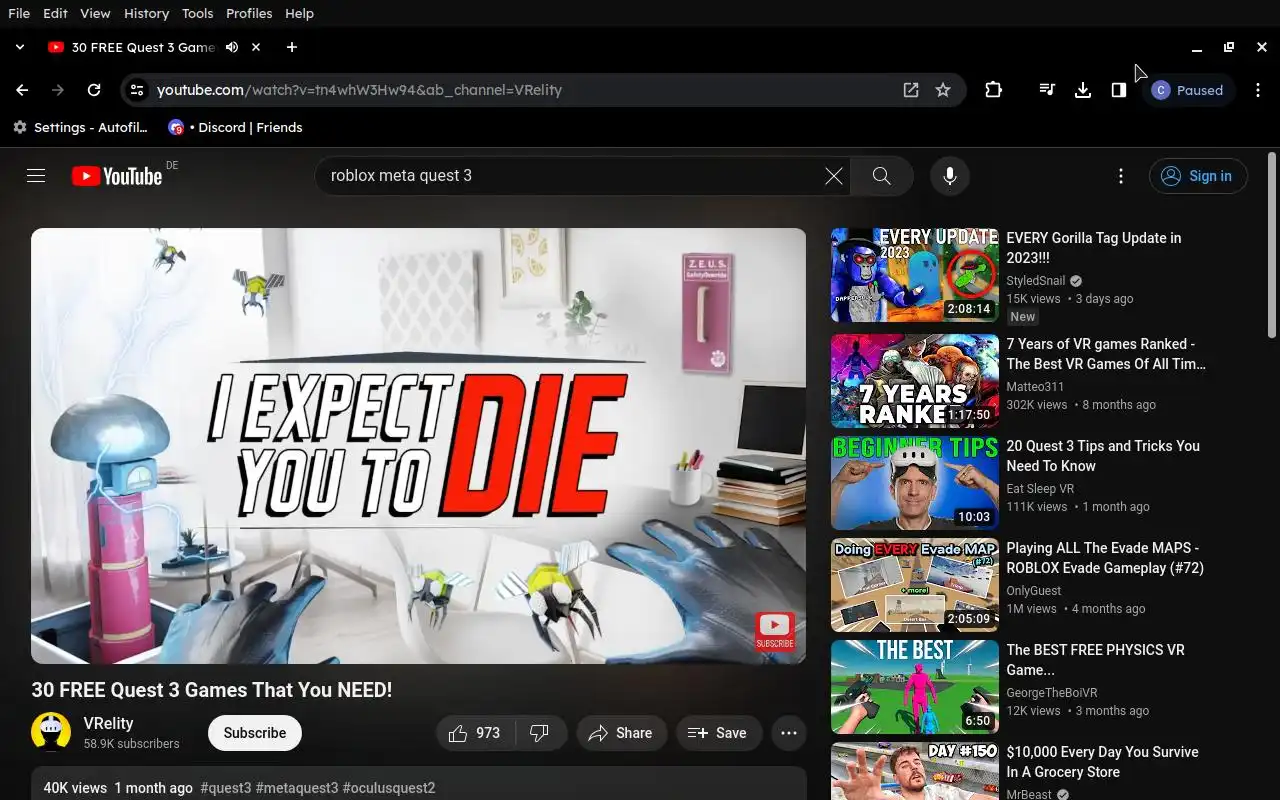The width and height of the screenshot is (1280, 800).
Task: Open browser three-dot menu
Action: 1258,90
